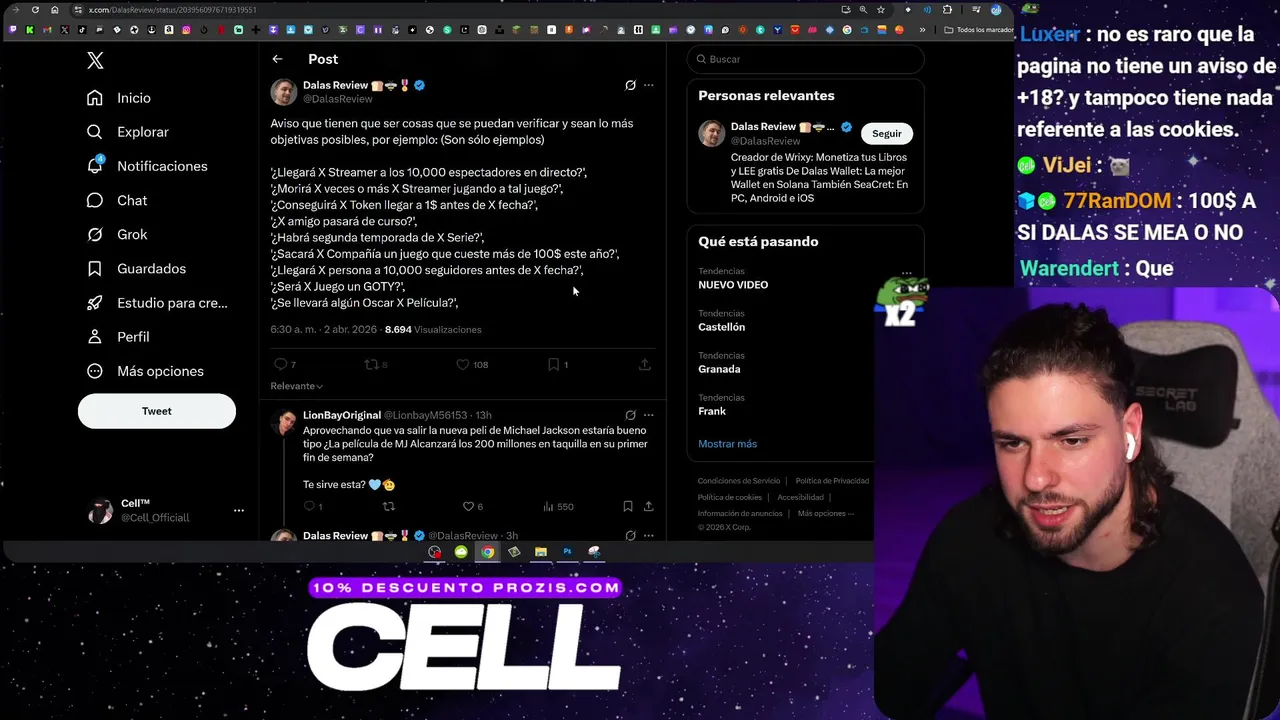Click LionBayOriginal's avatar

click(286, 422)
